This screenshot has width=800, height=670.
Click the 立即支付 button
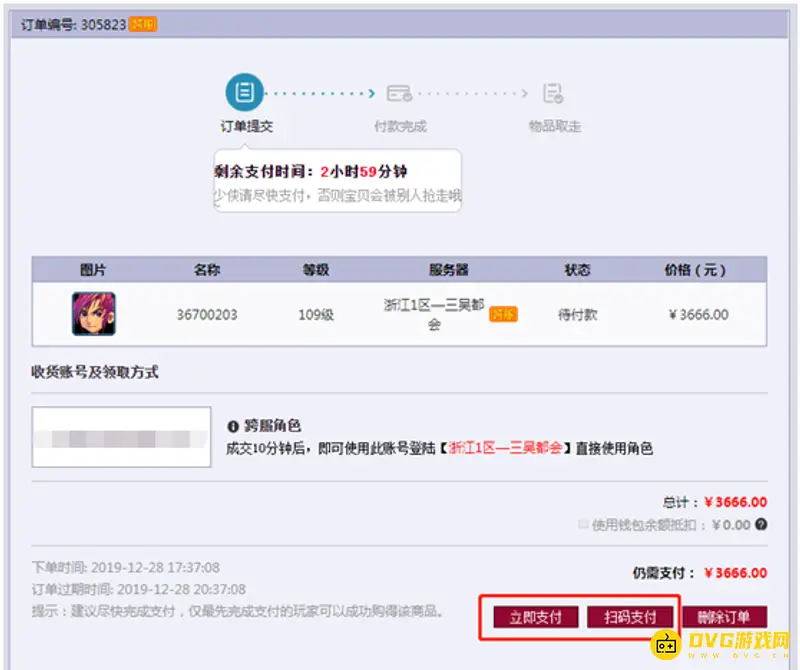coord(536,617)
